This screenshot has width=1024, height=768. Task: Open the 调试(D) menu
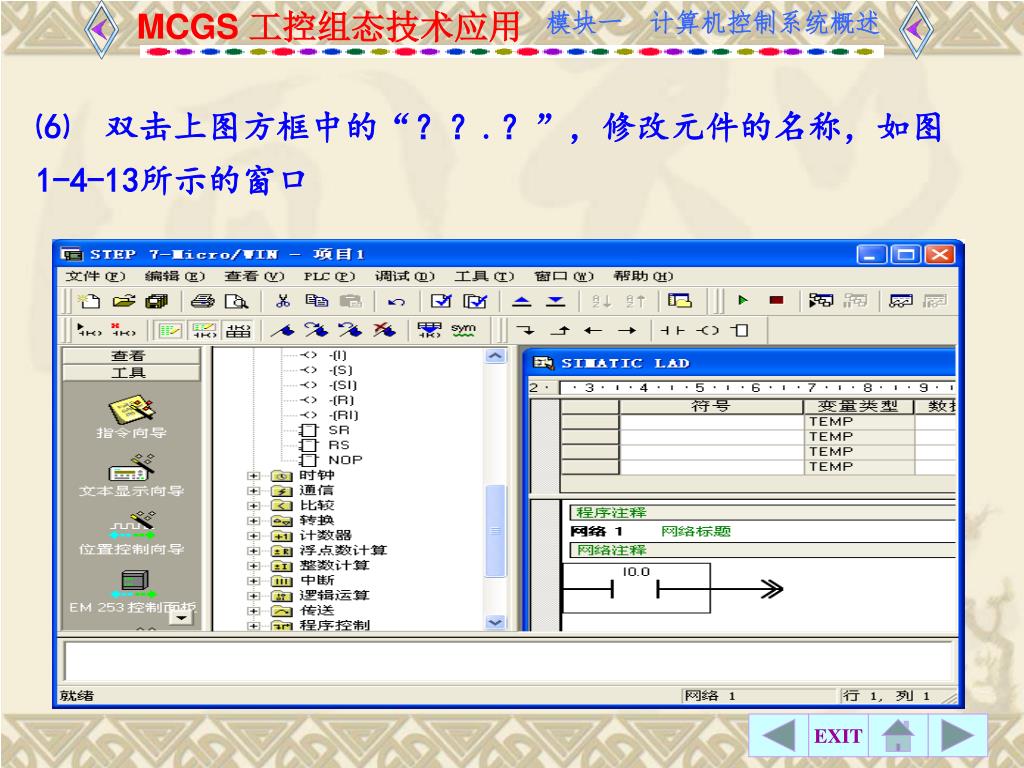(x=405, y=276)
